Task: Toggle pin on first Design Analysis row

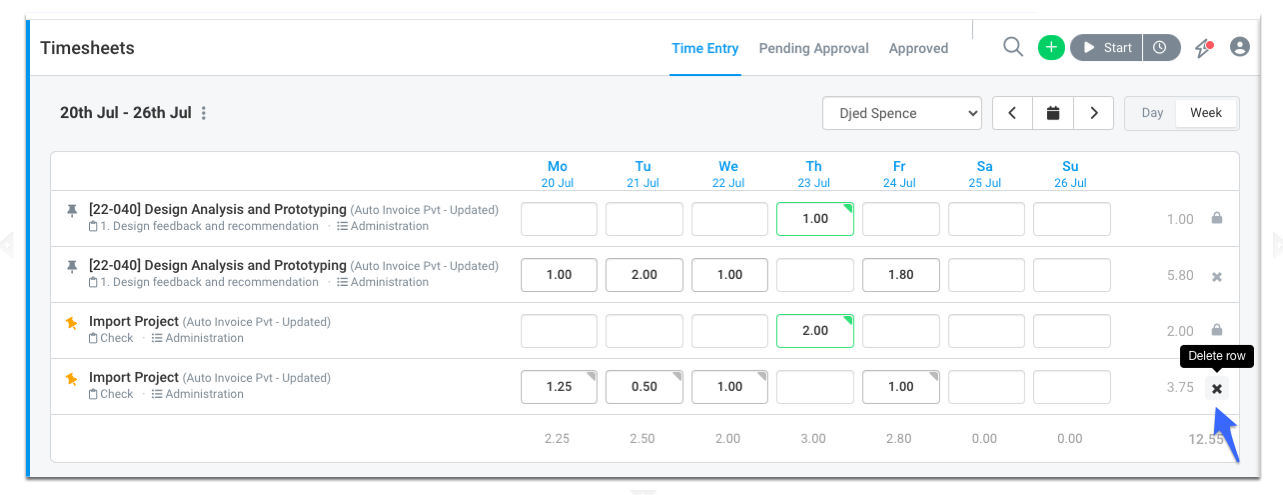Action: point(71,210)
